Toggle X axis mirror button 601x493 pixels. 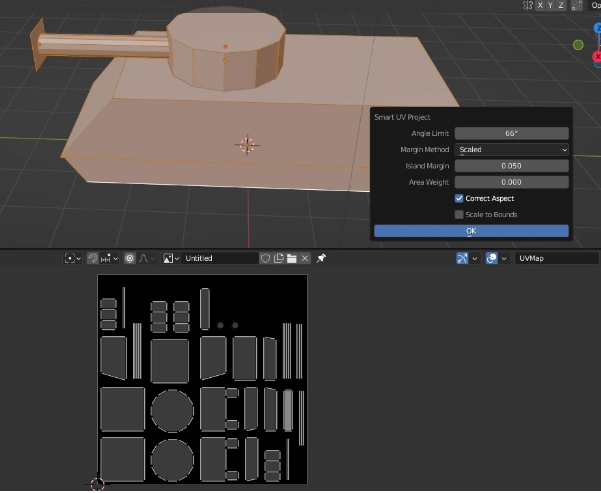539,5
